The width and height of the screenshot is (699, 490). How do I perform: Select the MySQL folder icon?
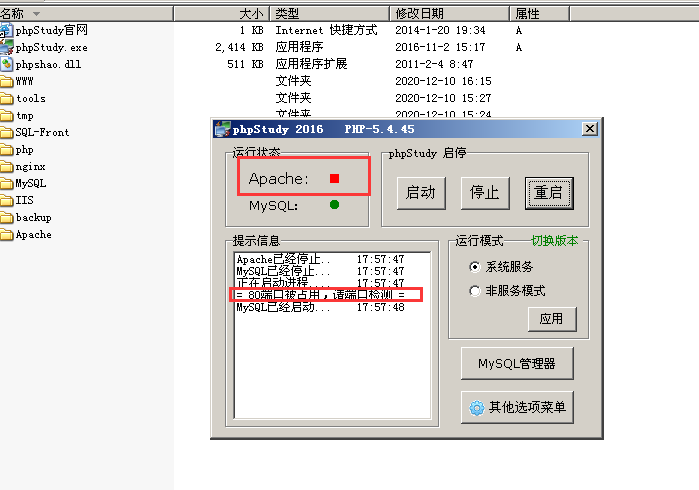[7, 183]
